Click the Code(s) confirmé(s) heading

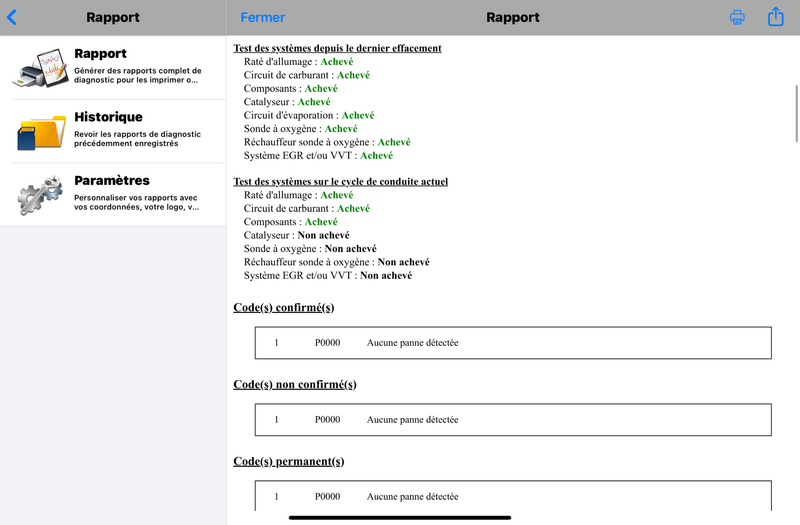284,308
